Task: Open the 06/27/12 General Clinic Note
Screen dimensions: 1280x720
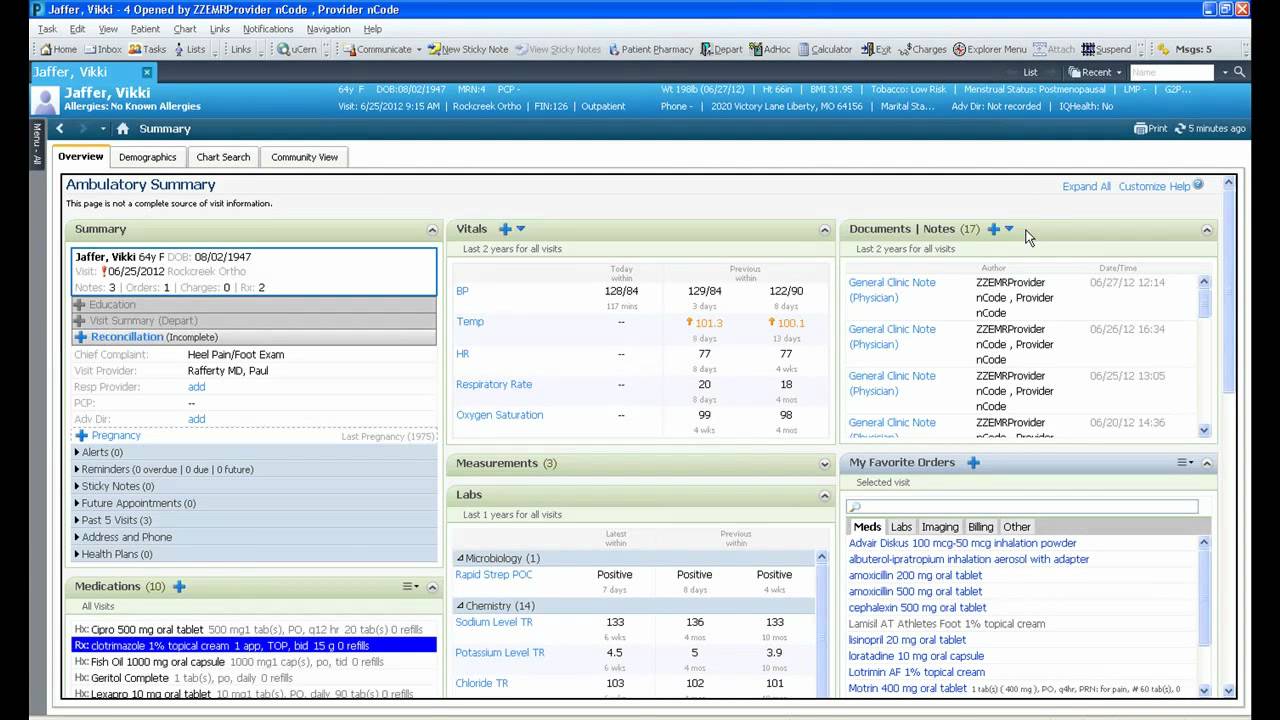Action: point(892,290)
